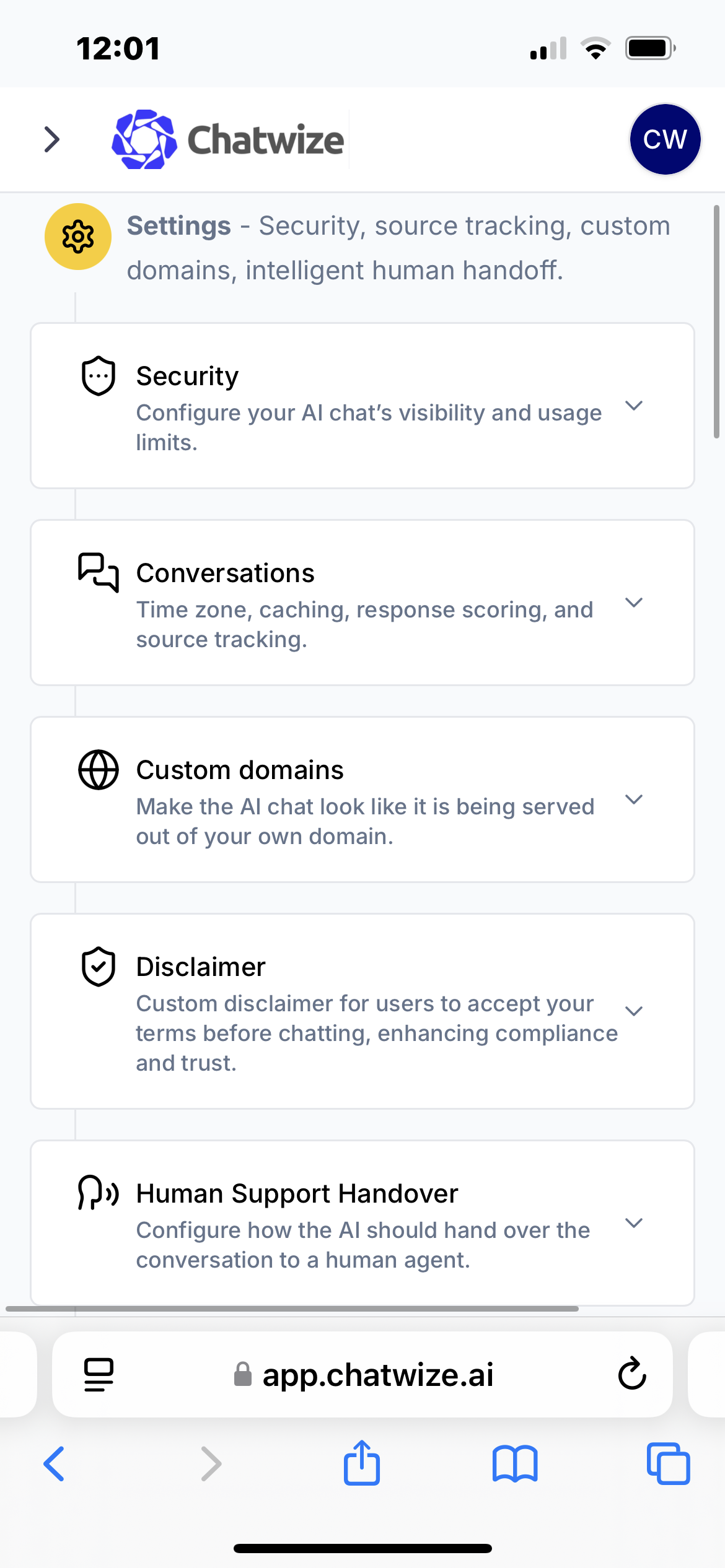725x1568 pixels.
Task: Open Safari share sheet
Action: coord(362,1463)
